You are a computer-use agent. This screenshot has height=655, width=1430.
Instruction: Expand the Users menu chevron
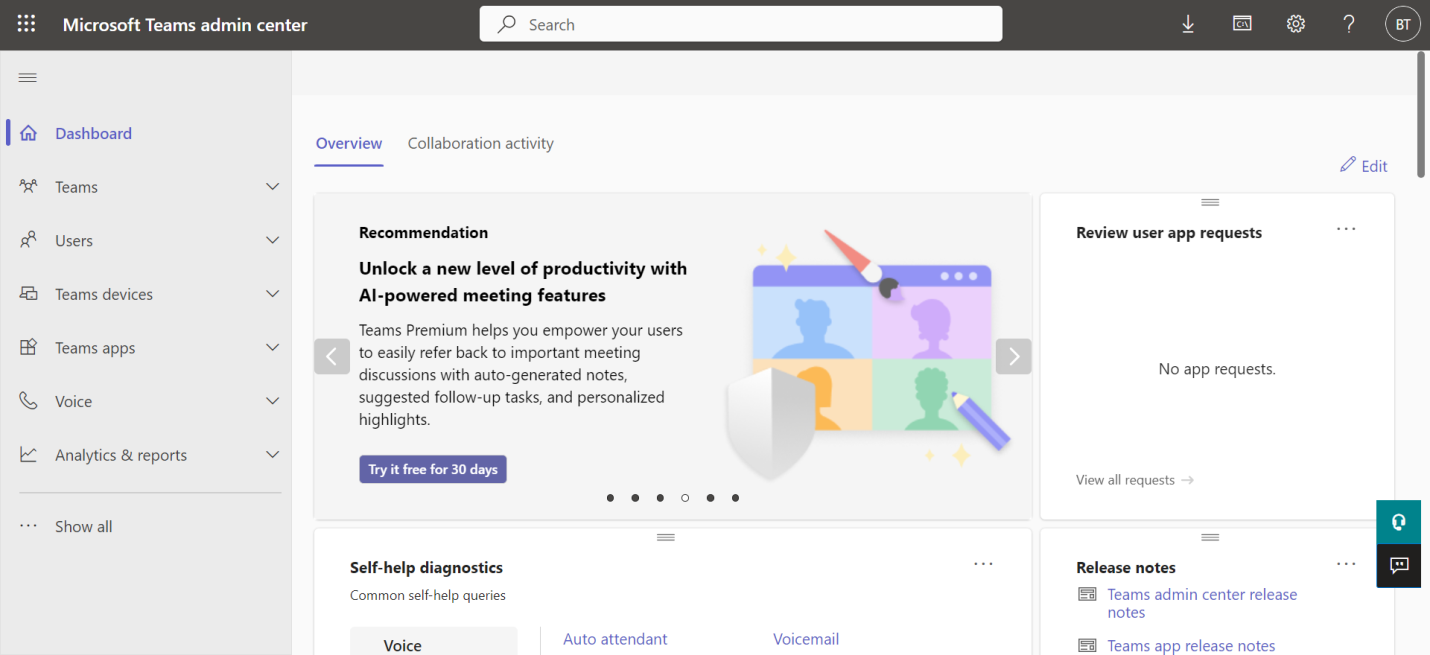click(x=272, y=240)
